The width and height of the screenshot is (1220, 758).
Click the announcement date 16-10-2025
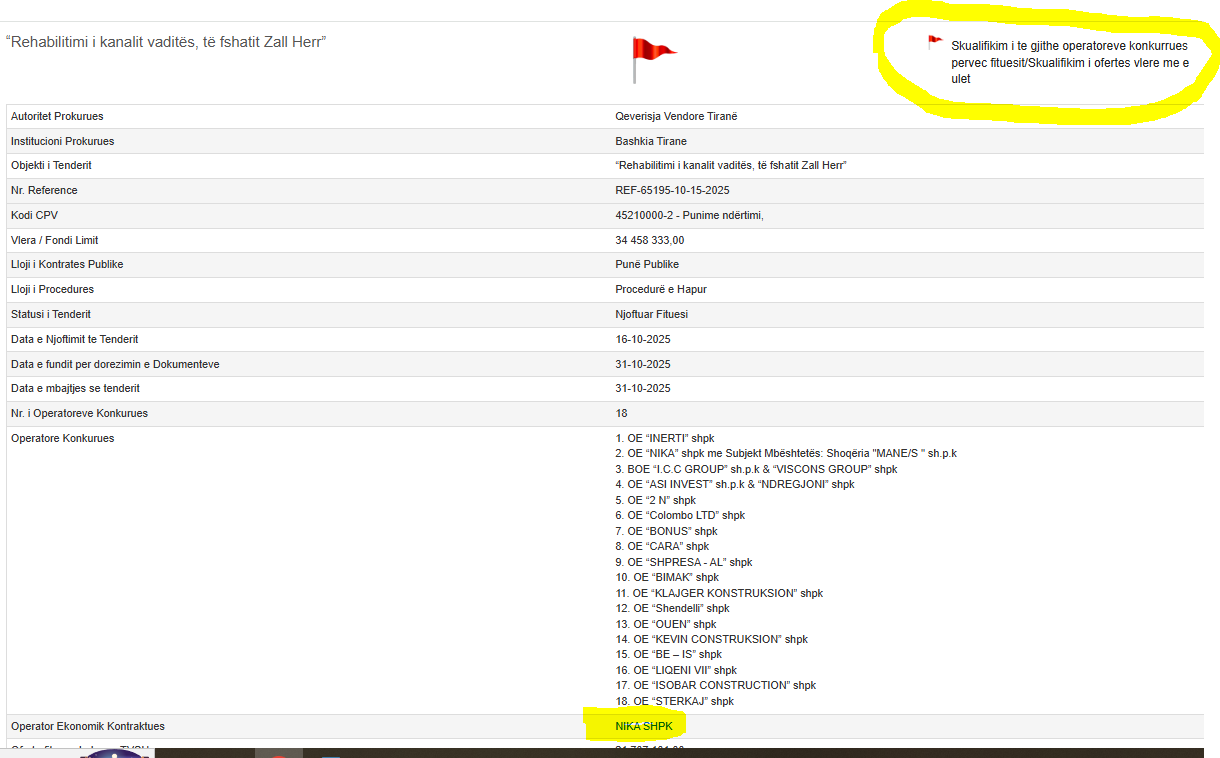click(642, 339)
